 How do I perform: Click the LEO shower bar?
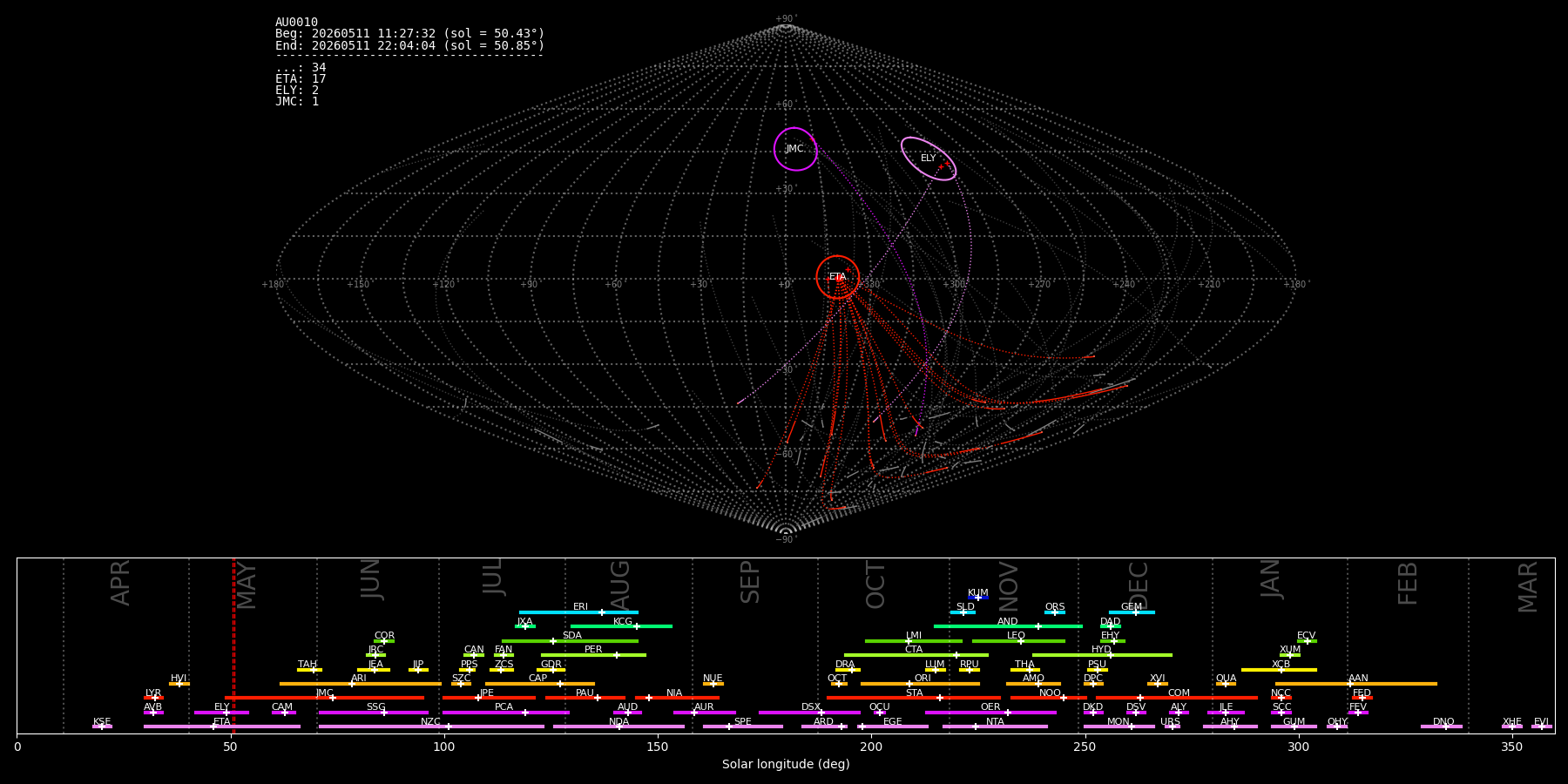[x=1018, y=641]
